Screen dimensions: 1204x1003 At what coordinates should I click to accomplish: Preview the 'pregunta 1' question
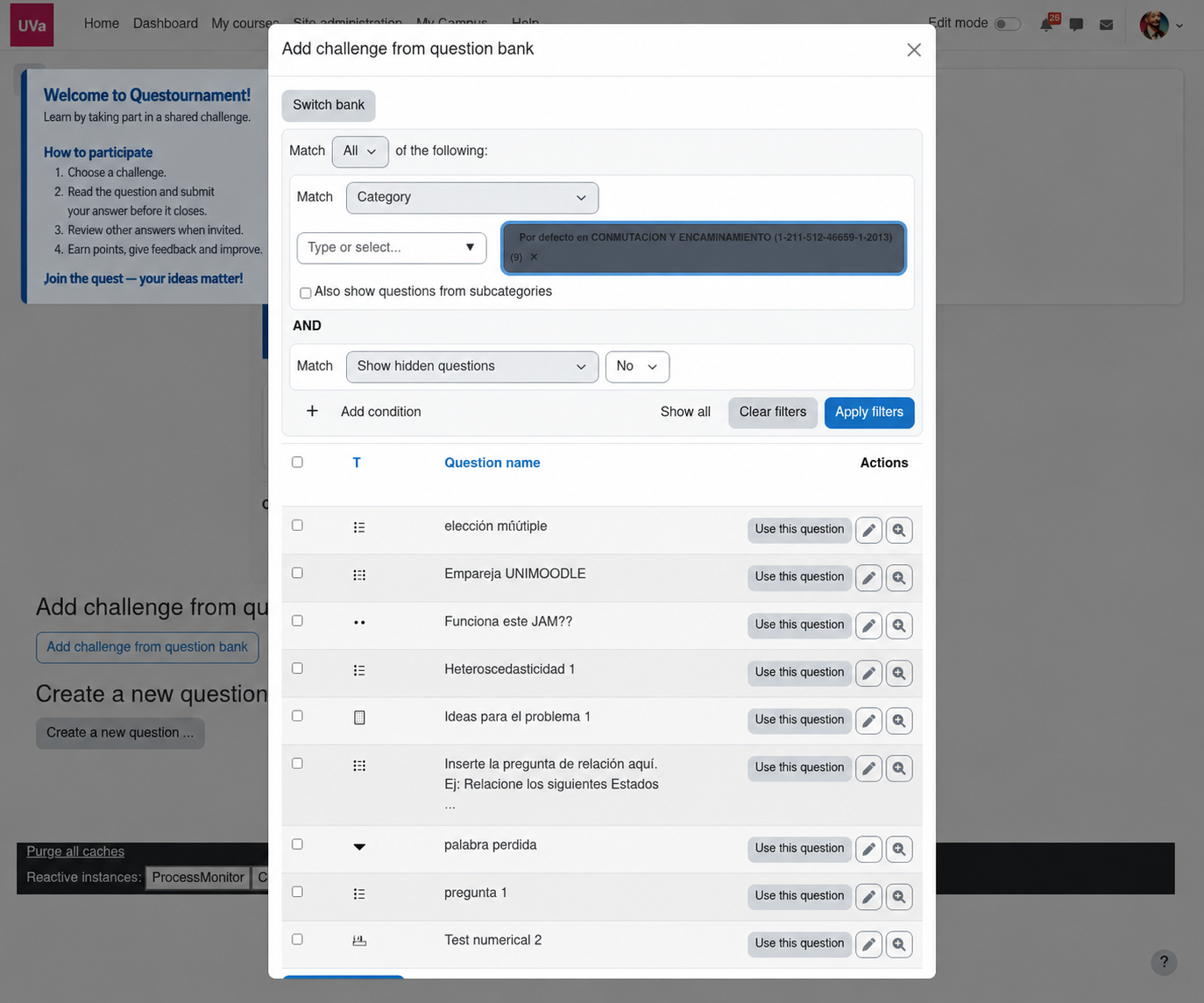coord(899,896)
